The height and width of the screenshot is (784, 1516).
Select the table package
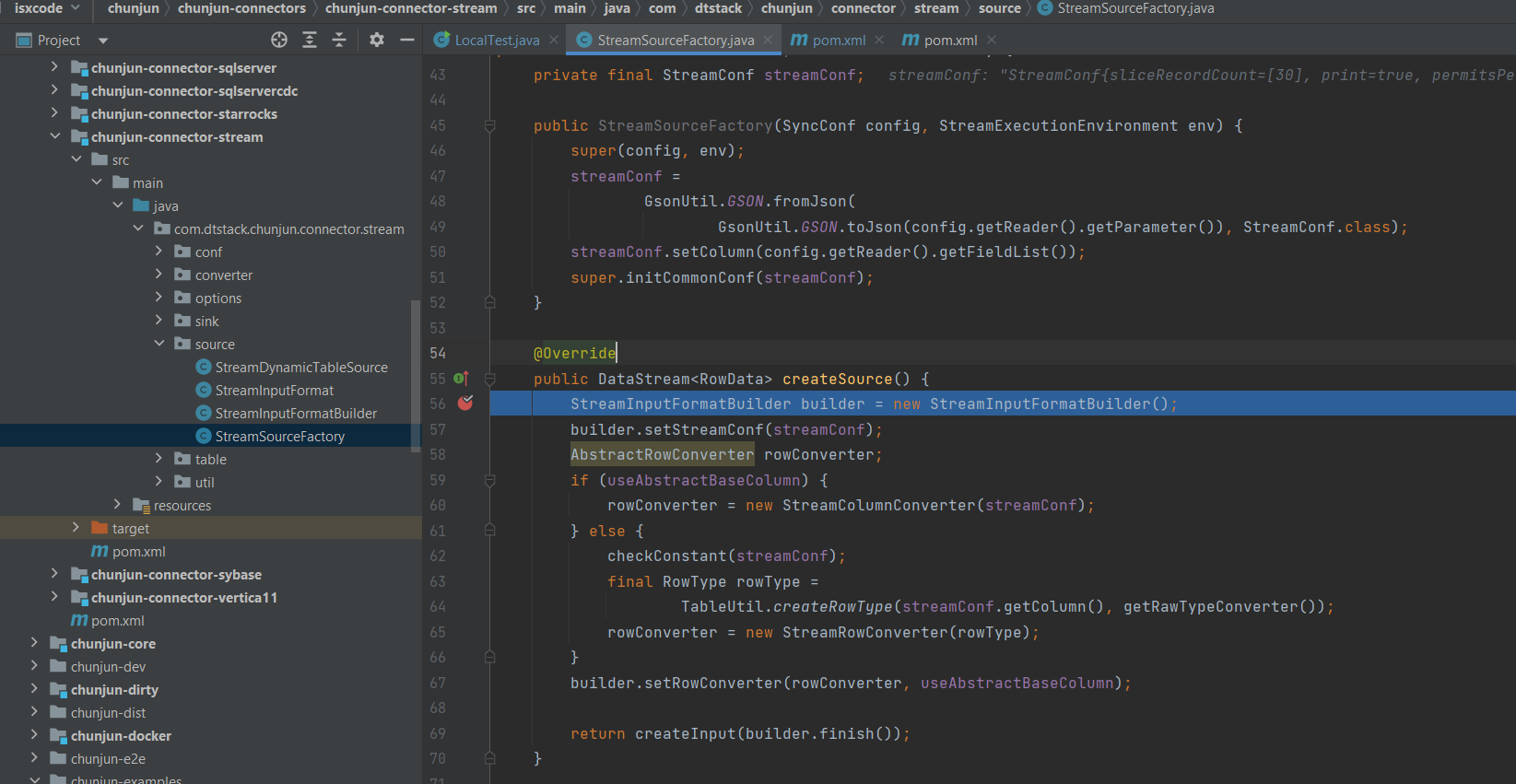211,459
